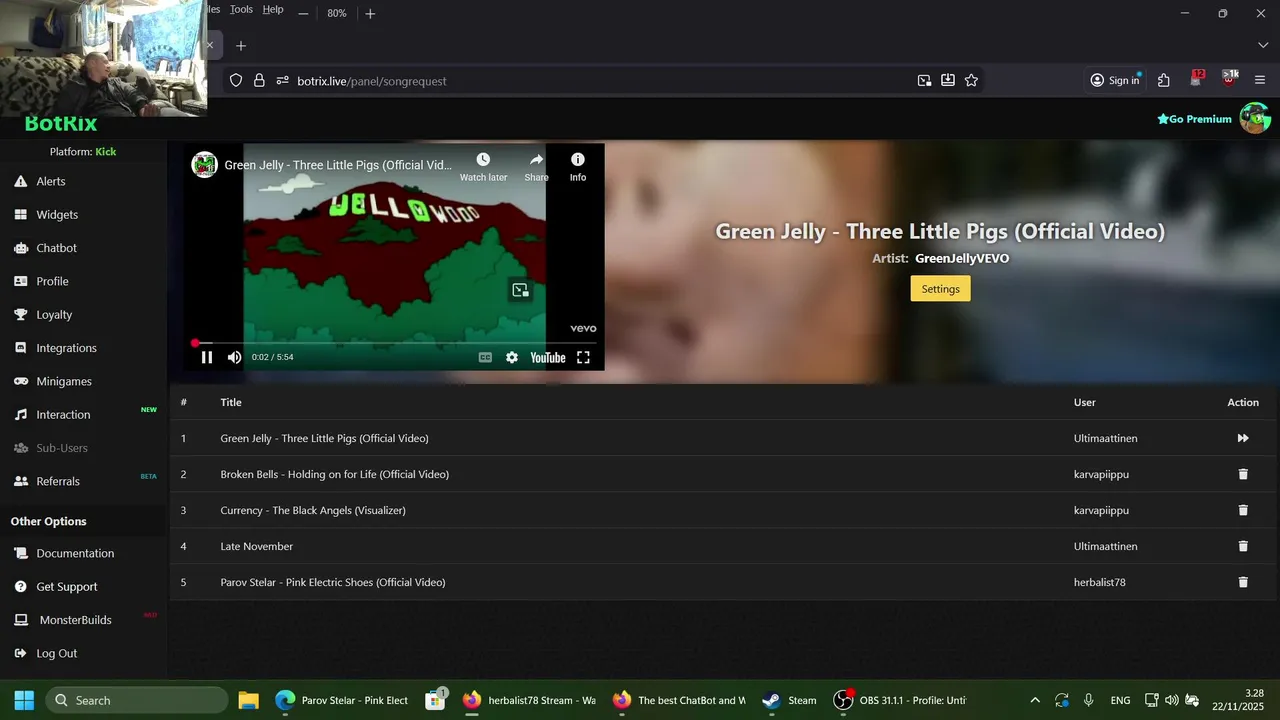Click the Interaction music note icon

pos(20,414)
